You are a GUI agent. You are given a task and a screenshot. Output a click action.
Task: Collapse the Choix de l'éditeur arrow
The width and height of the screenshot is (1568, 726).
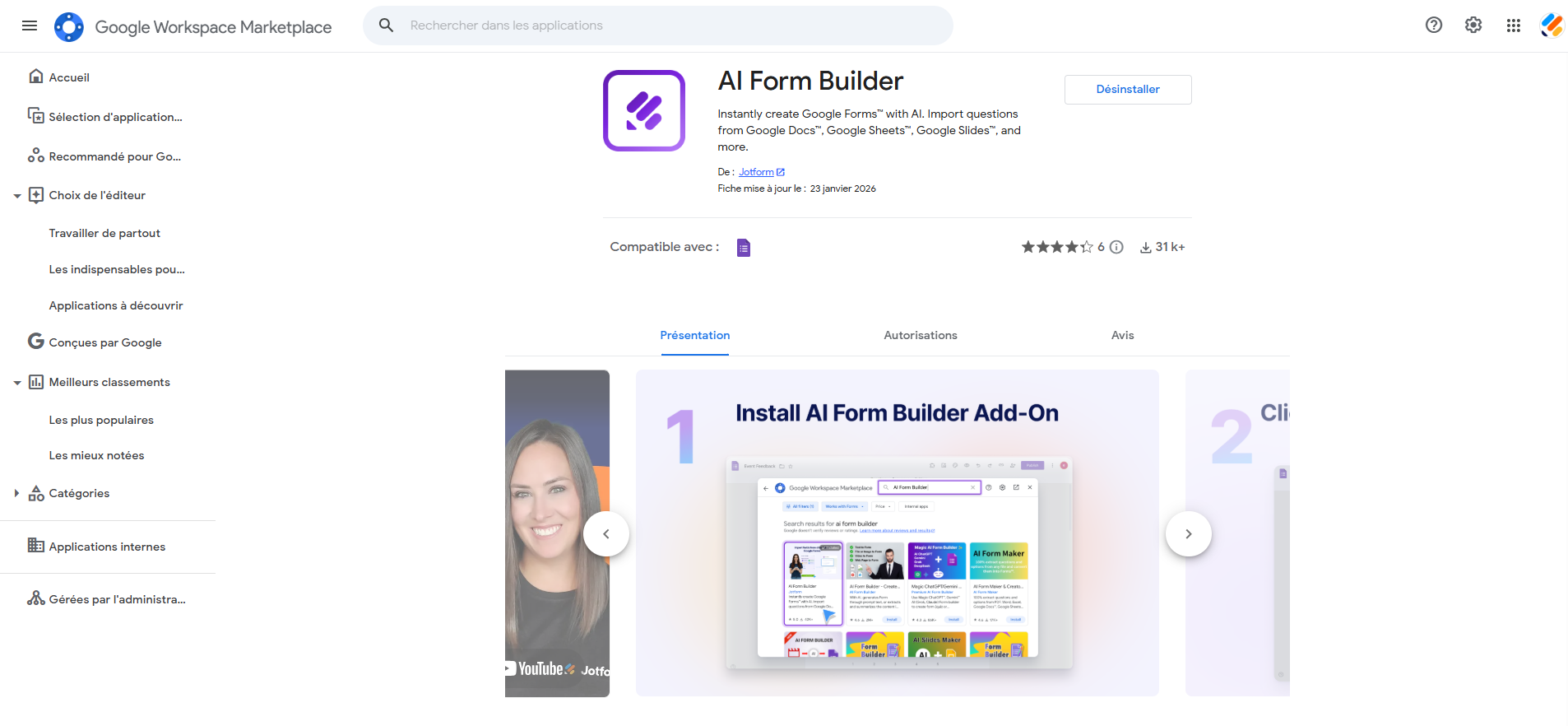coord(17,196)
